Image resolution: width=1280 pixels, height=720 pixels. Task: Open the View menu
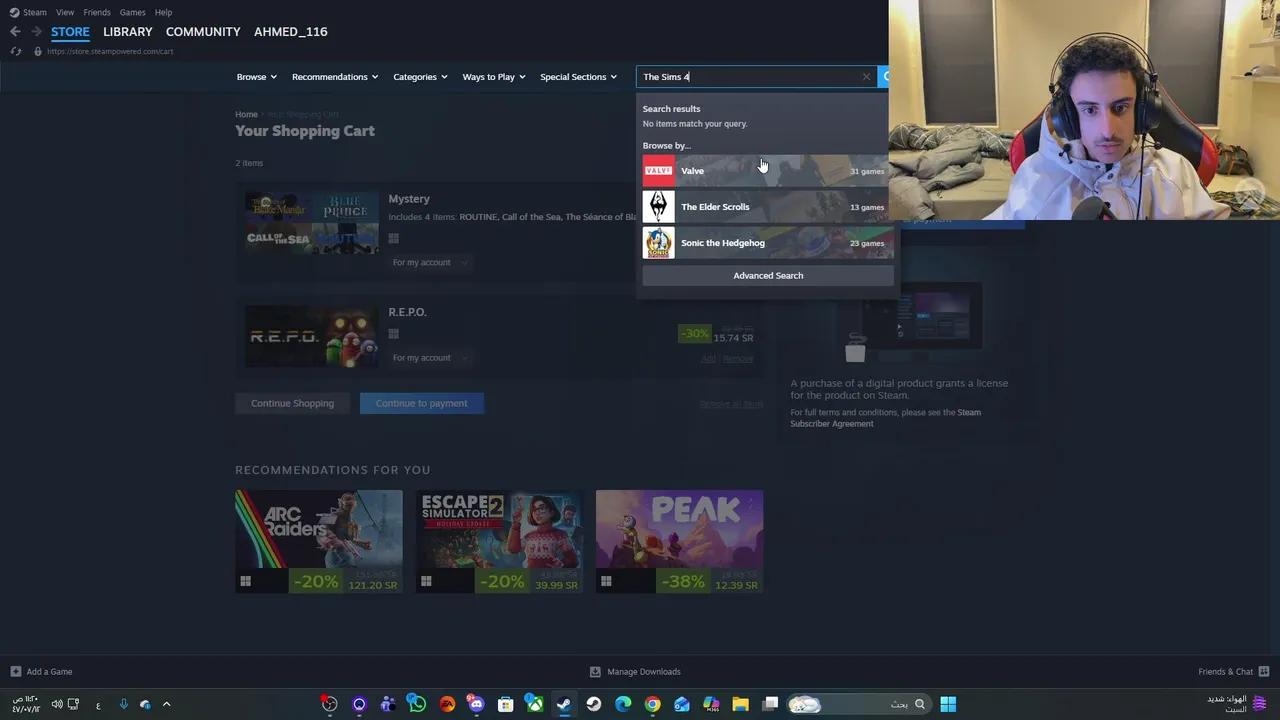(65, 12)
